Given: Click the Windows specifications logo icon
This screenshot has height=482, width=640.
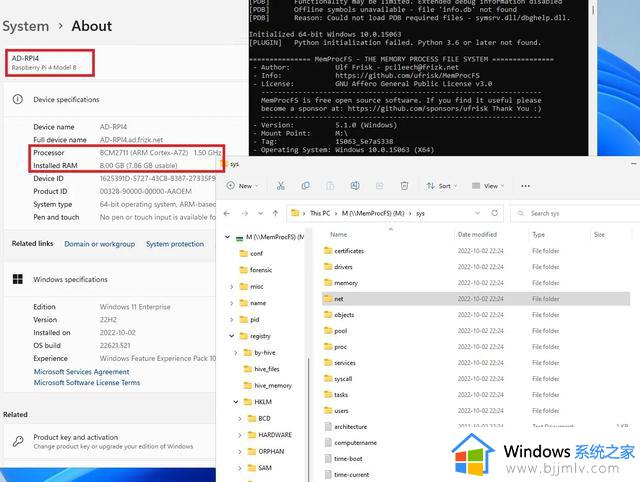Looking at the screenshot, I should (18, 279).
